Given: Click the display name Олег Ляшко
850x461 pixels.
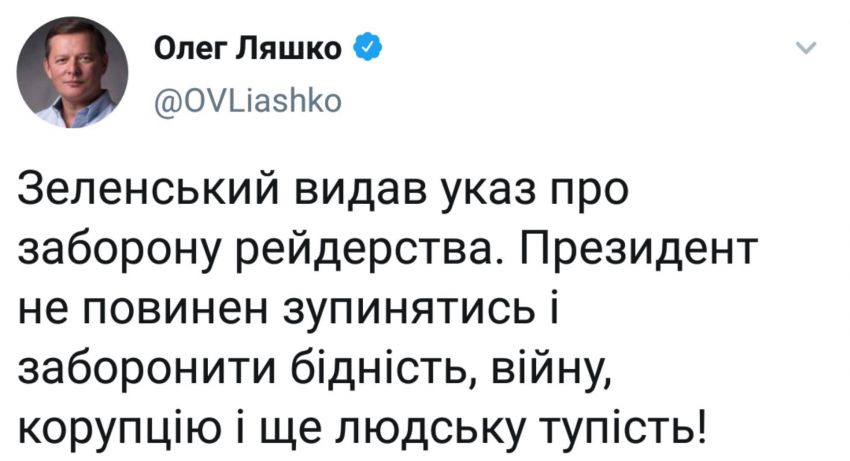Looking at the screenshot, I should pyautogui.click(x=248, y=49).
